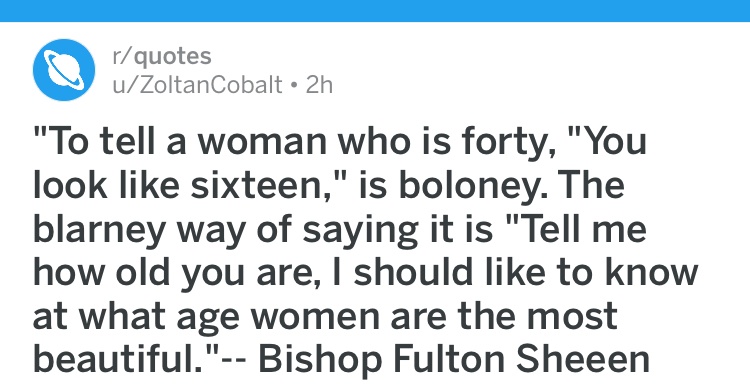Open u/ZoltanCobalt's user profile

[197, 85]
